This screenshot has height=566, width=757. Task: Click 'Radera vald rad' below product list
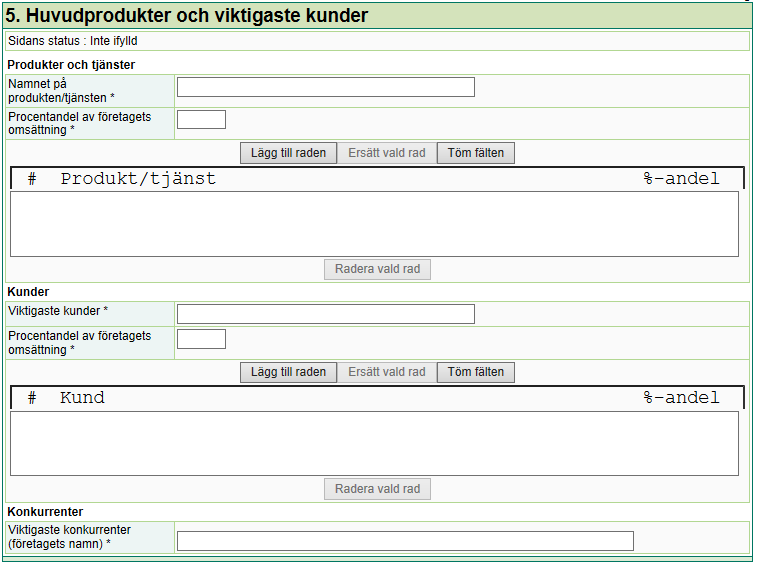click(378, 269)
